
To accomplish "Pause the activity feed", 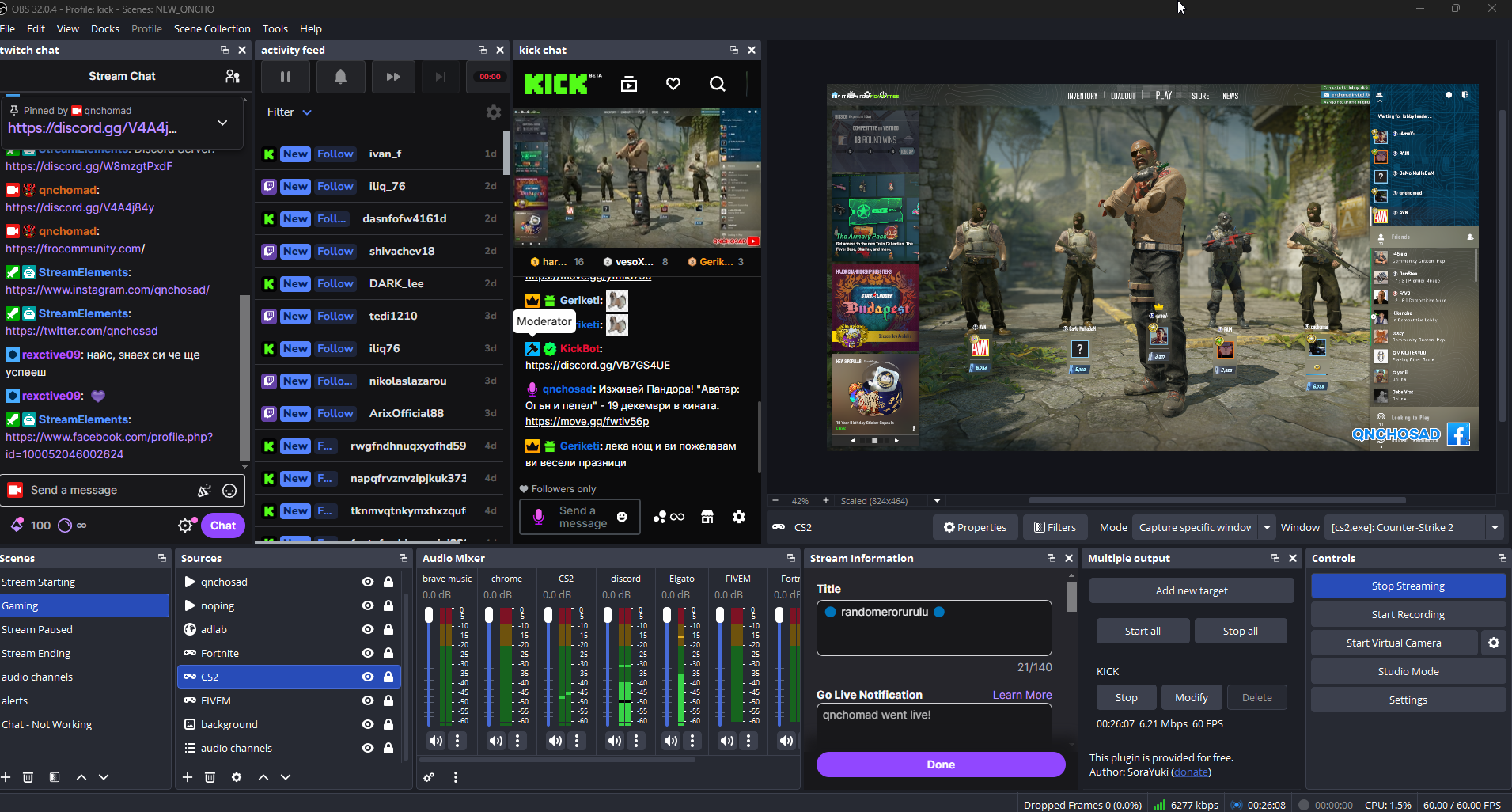I will point(286,77).
